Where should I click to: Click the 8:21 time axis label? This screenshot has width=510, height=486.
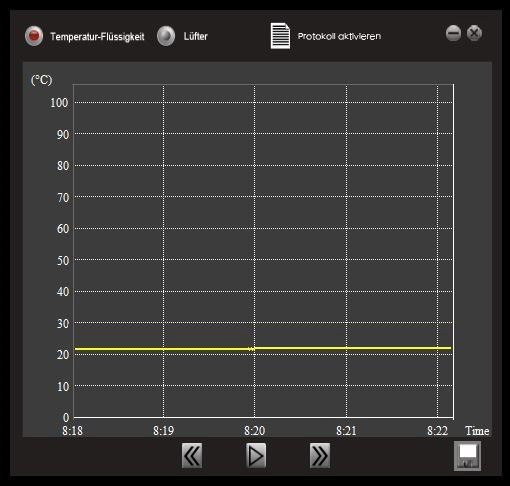click(x=346, y=431)
